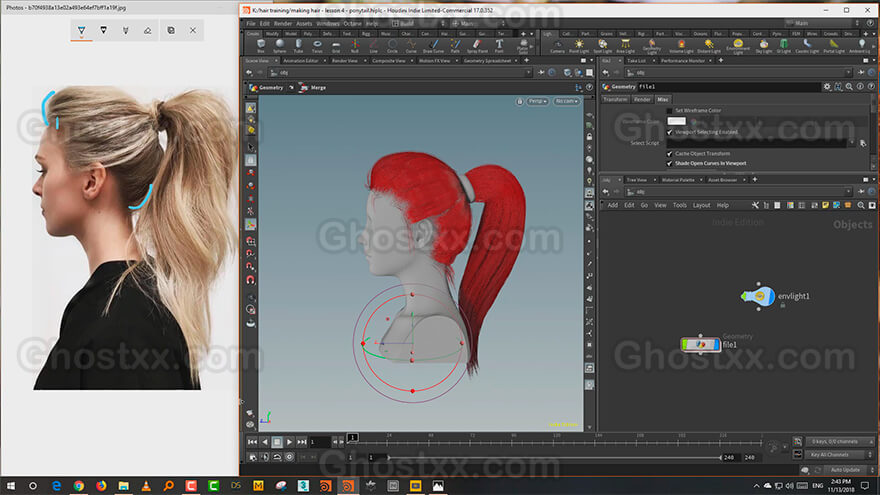The height and width of the screenshot is (495, 880).
Task: Add a Point Light from shelf
Action: point(579,46)
